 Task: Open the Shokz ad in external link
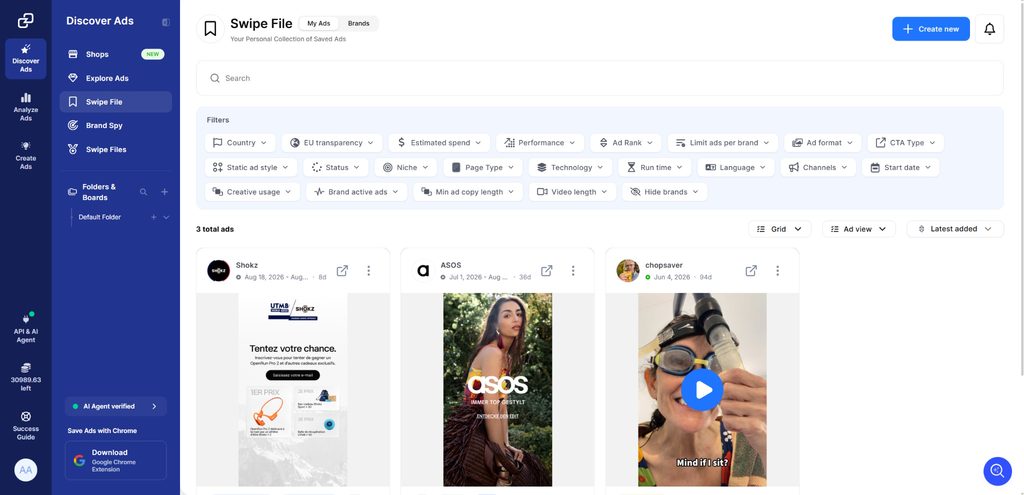coord(342,270)
